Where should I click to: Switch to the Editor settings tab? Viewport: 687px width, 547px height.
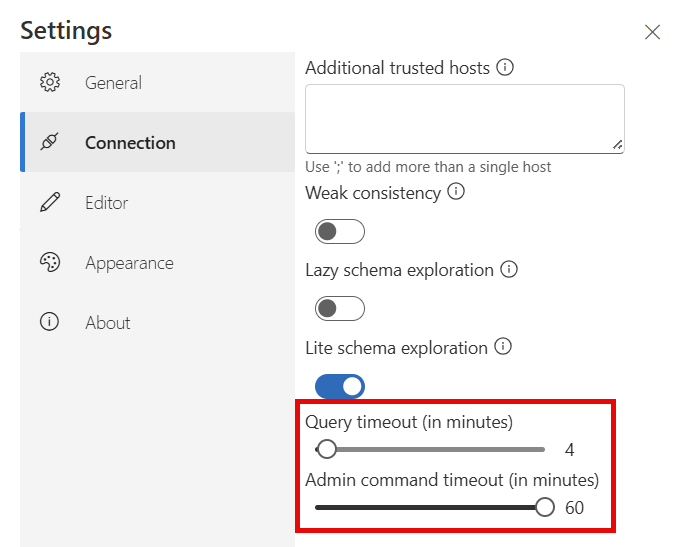[x=106, y=203]
